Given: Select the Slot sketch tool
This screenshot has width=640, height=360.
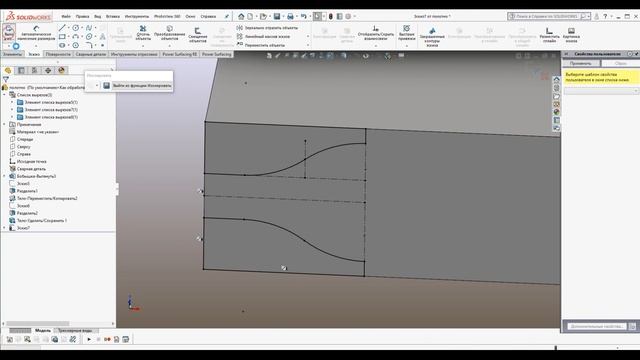Looking at the screenshot, I should (x=62, y=45).
